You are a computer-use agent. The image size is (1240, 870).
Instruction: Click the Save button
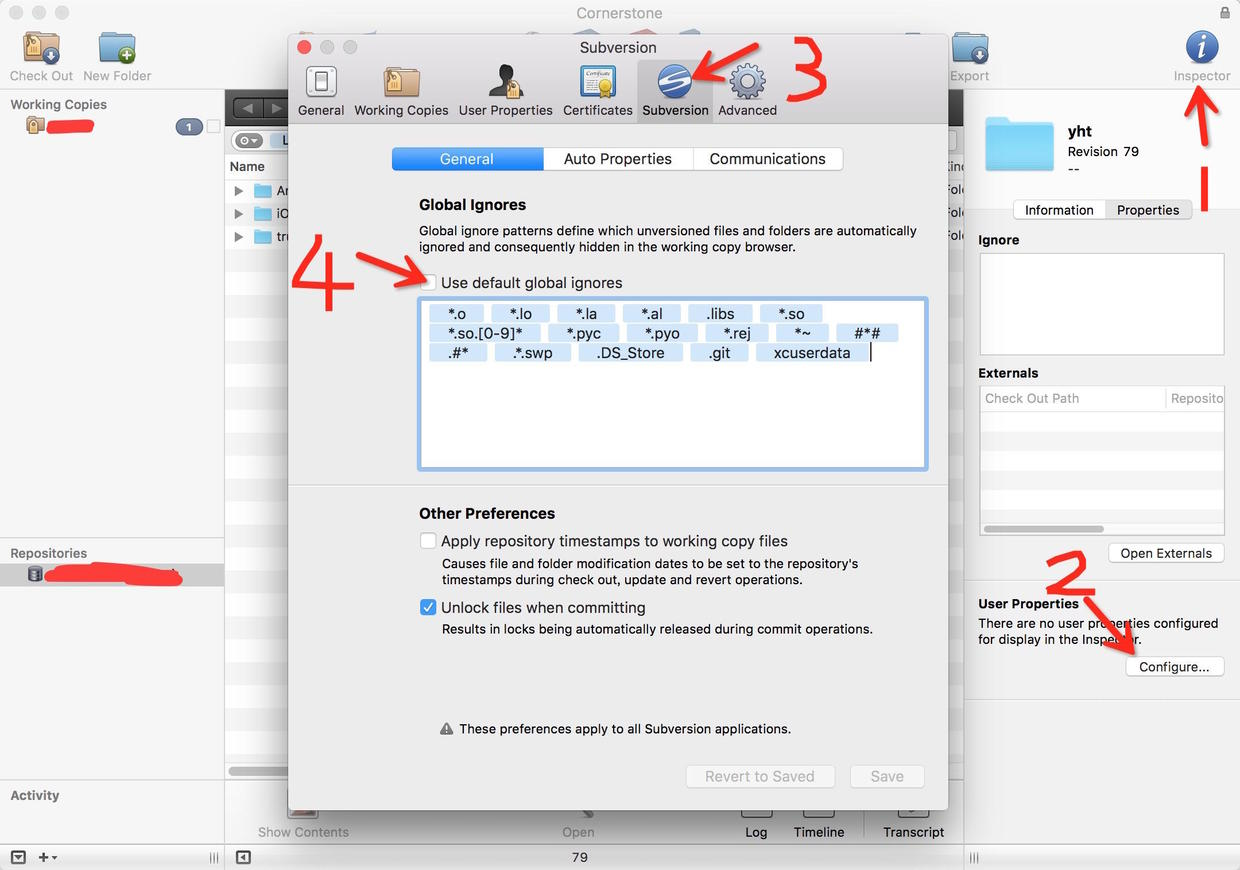[x=887, y=776]
